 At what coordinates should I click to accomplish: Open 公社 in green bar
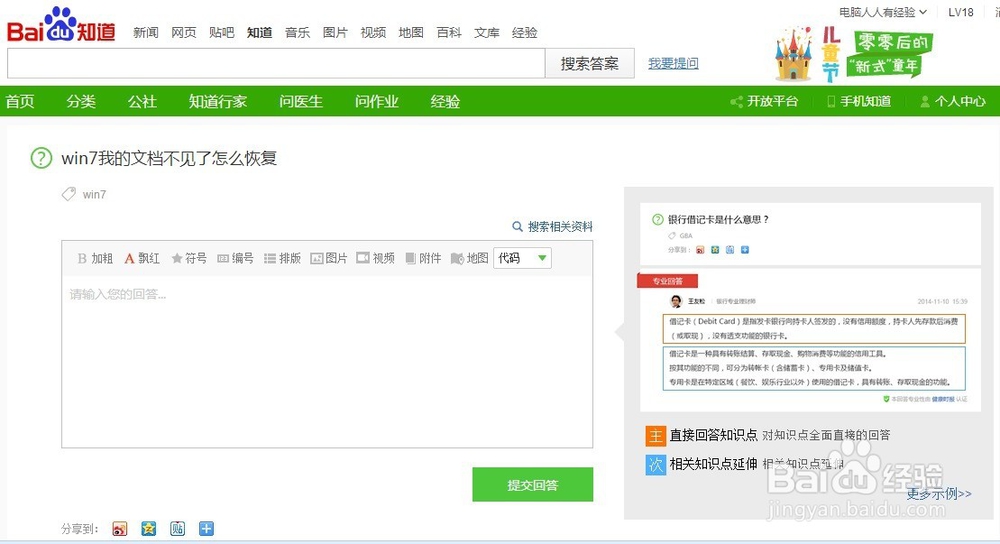(x=142, y=101)
